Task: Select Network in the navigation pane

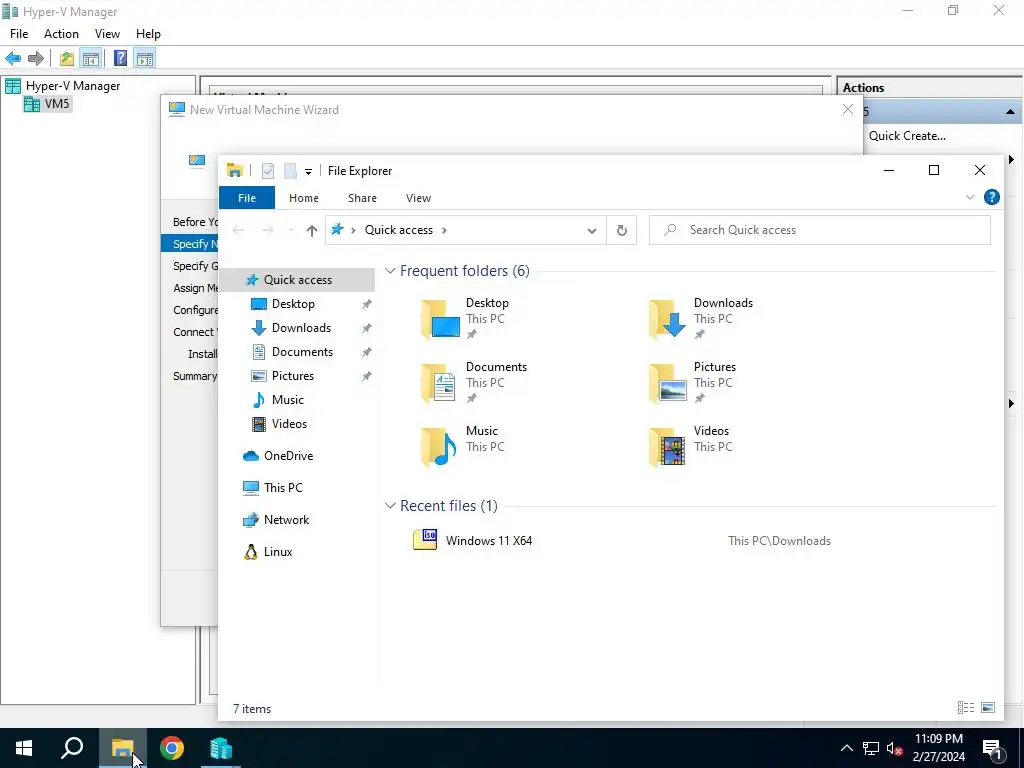Action: click(286, 520)
